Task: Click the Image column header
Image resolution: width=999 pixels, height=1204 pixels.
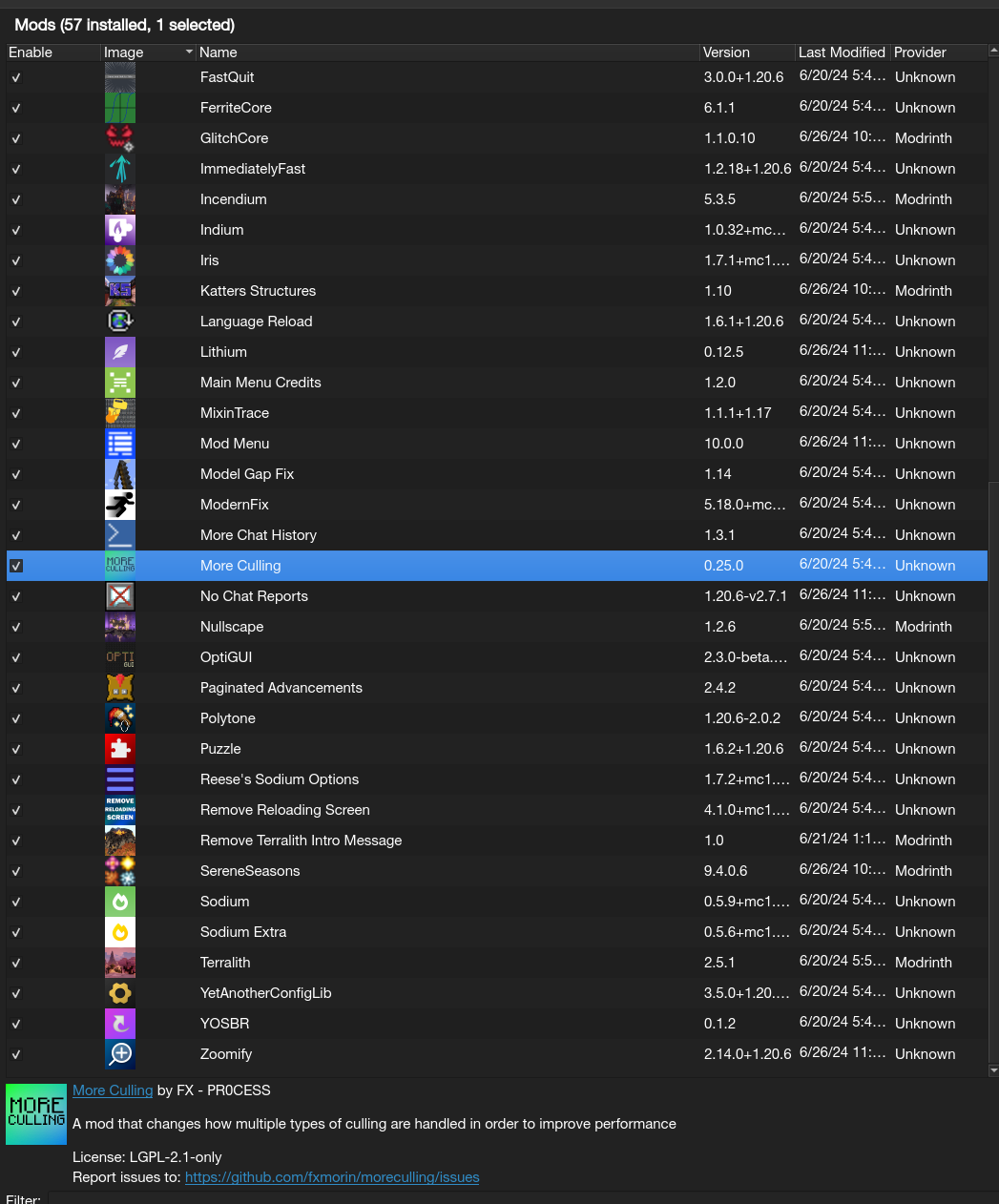Action: pyautogui.click(x=148, y=52)
